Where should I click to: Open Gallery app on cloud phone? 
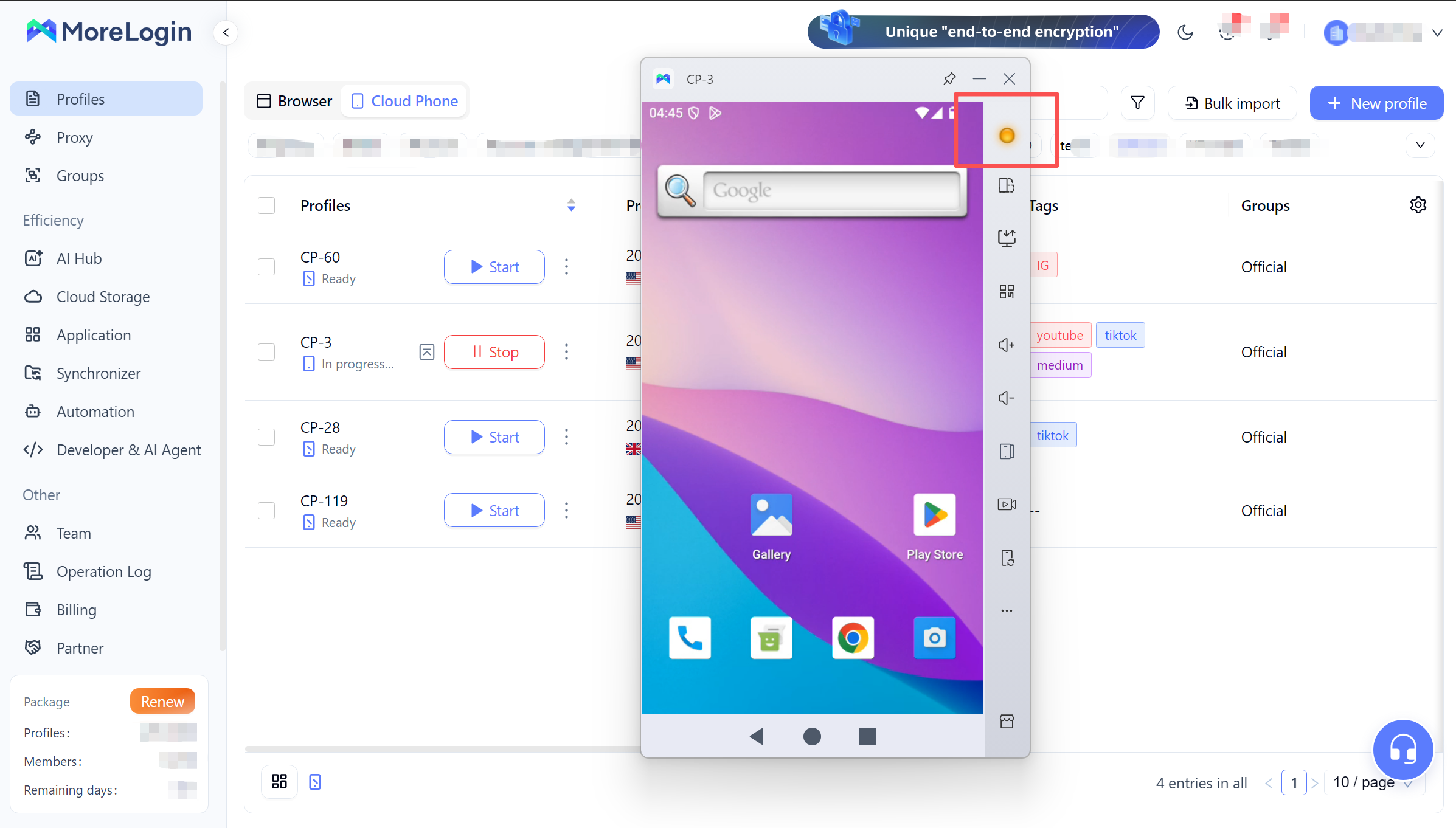point(771,527)
